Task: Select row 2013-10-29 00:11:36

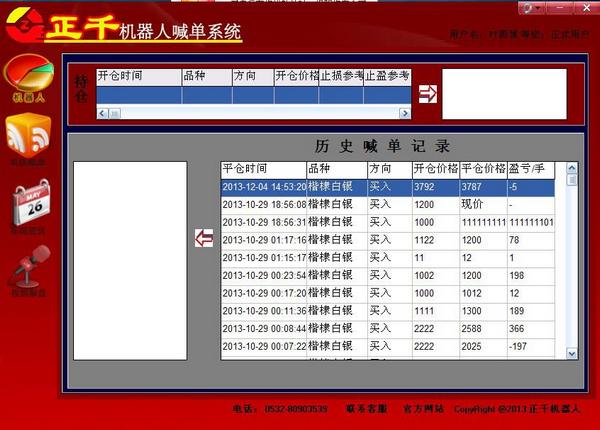Action: (x=388, y=311)
